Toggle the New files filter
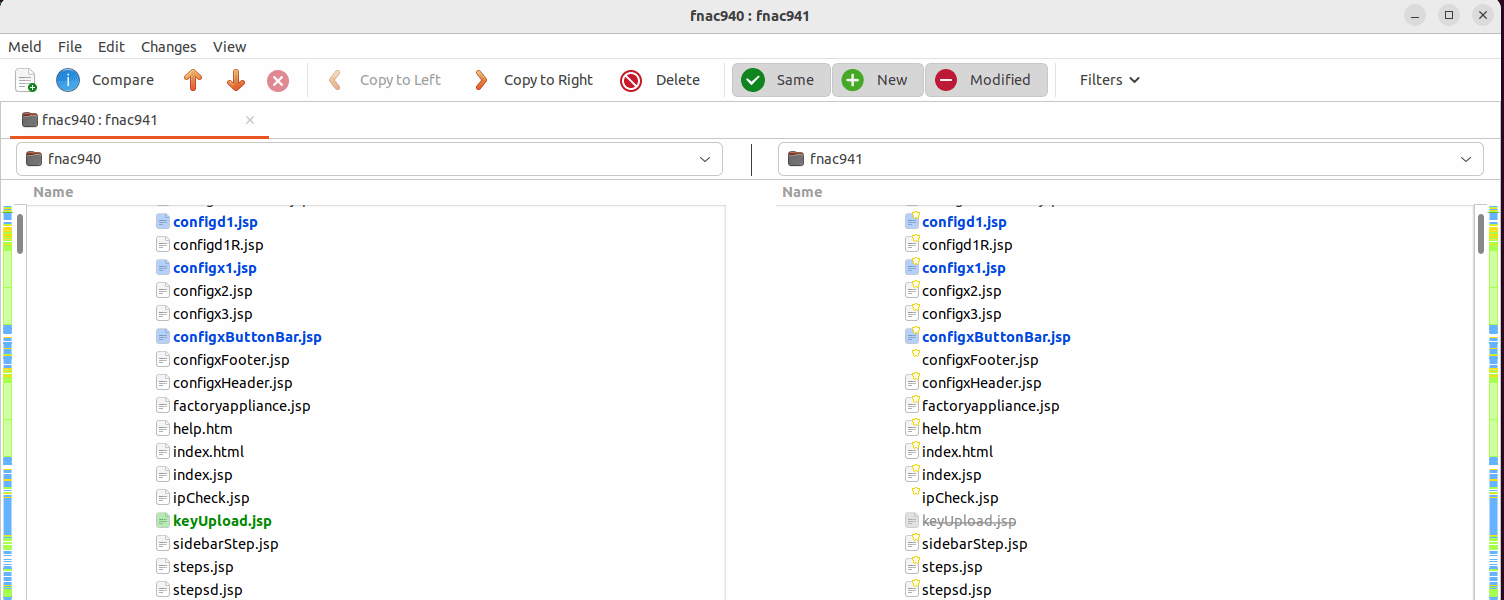Image resolution: width=1504 pixels, height=600 pixels. (x=877, y=80)
